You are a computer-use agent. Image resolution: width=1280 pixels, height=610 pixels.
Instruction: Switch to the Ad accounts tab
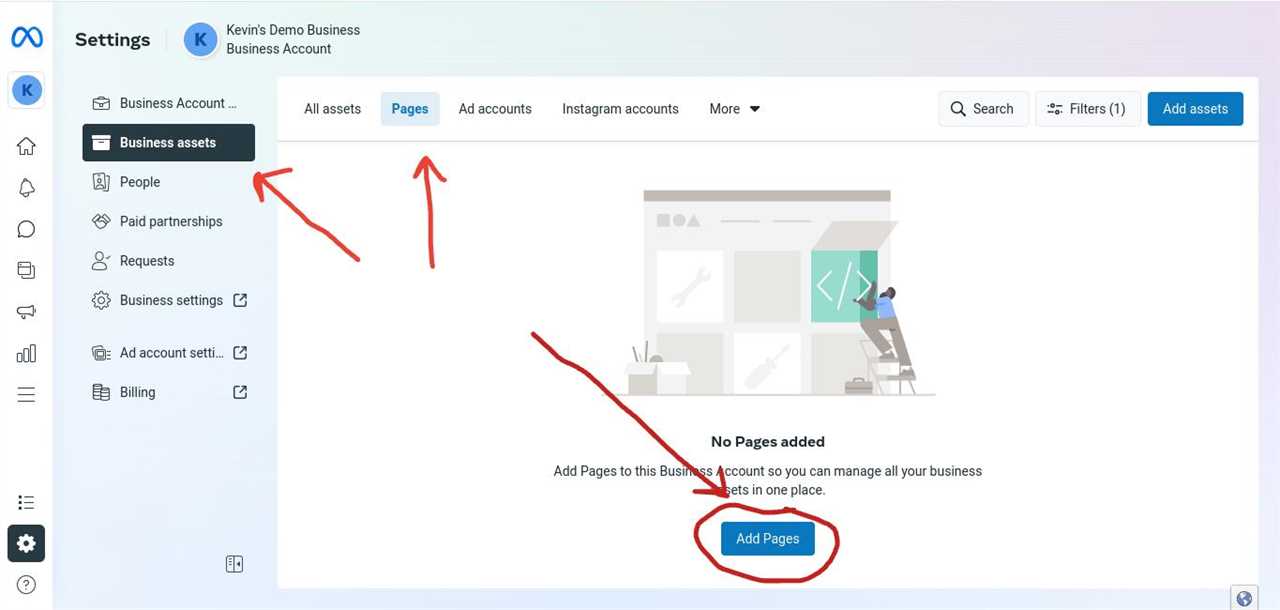coord(495,109)
